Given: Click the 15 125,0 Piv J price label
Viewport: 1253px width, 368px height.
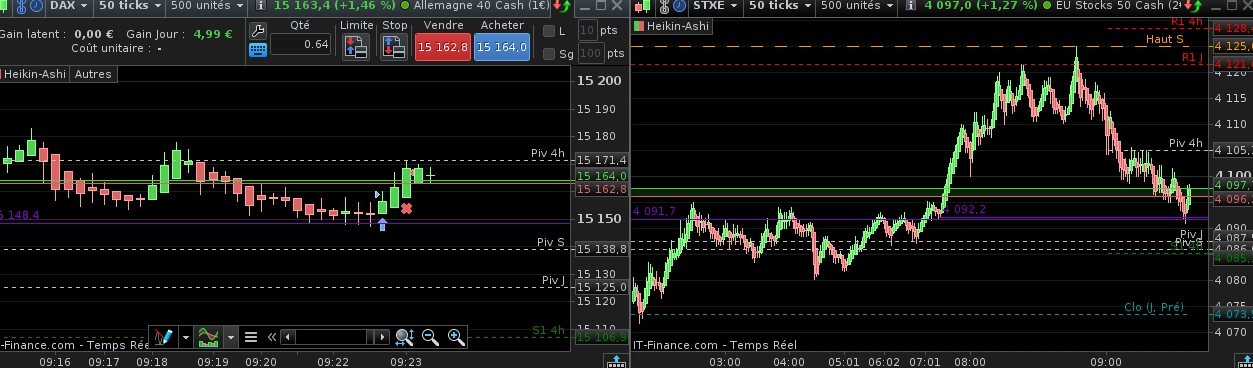Looking at the screenshot, I should coord(602,287).
